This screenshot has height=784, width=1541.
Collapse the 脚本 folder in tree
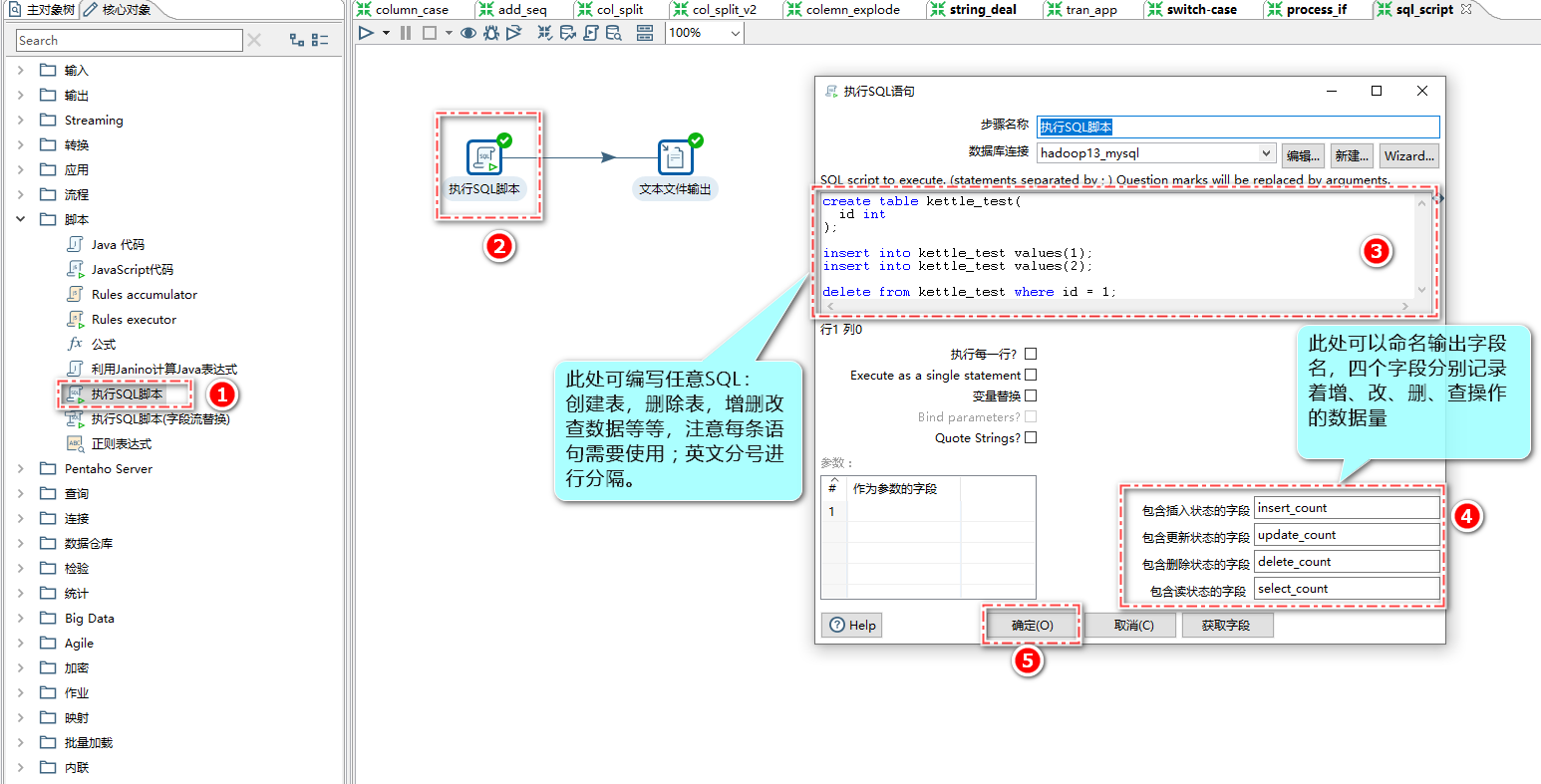(x=21, y=219)
